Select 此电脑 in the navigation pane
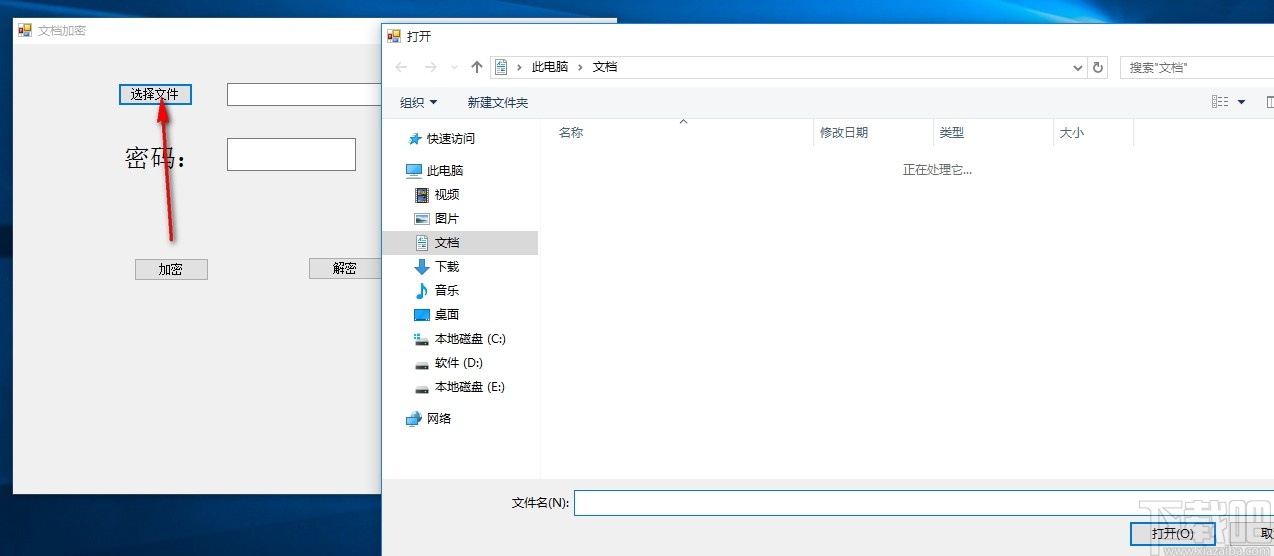This screenshot has height=556, width=1274. [x=445, y=170]
